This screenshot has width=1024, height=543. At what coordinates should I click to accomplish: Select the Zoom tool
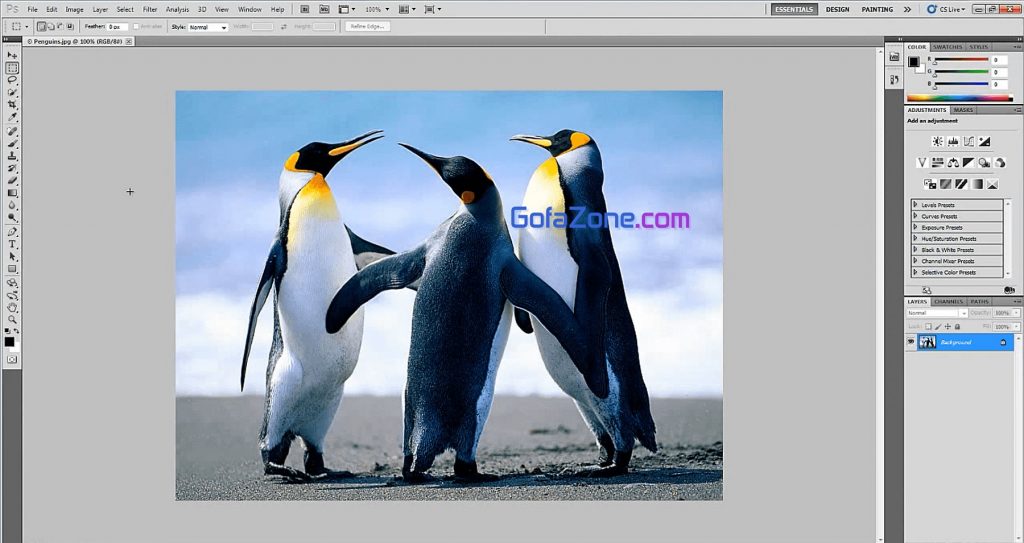[x=12, y=320]
